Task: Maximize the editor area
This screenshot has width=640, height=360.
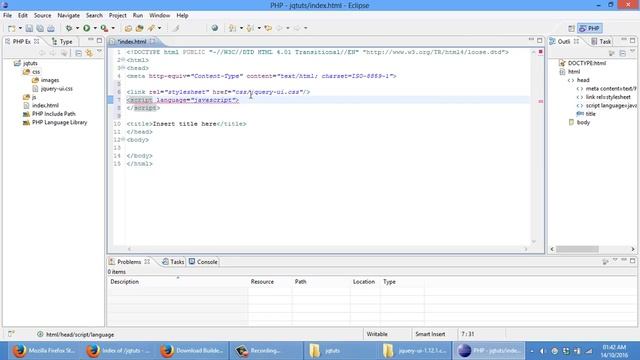Action: click(x=540, y=40)
